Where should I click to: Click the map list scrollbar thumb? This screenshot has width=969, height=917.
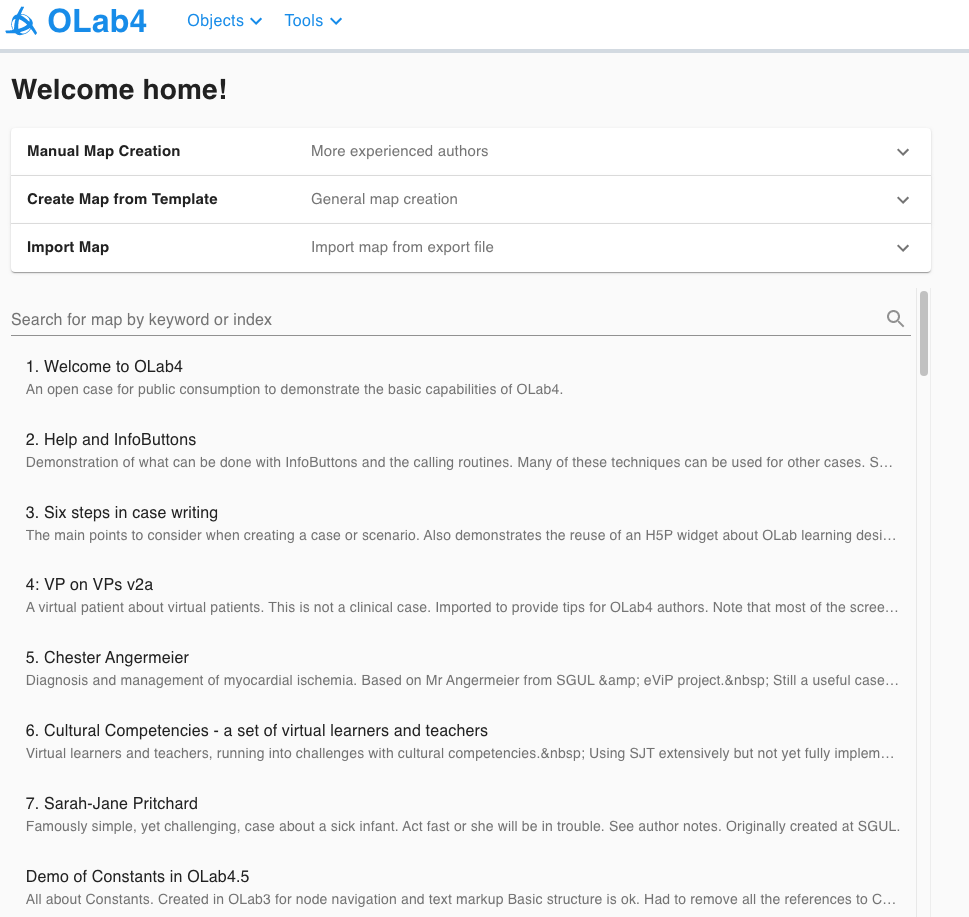(924, 333)
